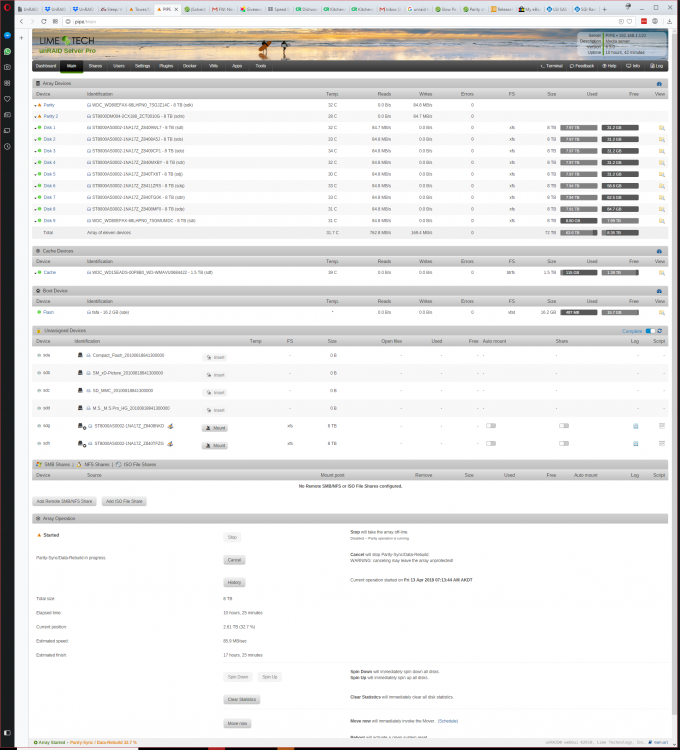Browse Disk 5 contents via view icon
The width and height of the screenshot is (680, 750).
[x=662, y=174]
